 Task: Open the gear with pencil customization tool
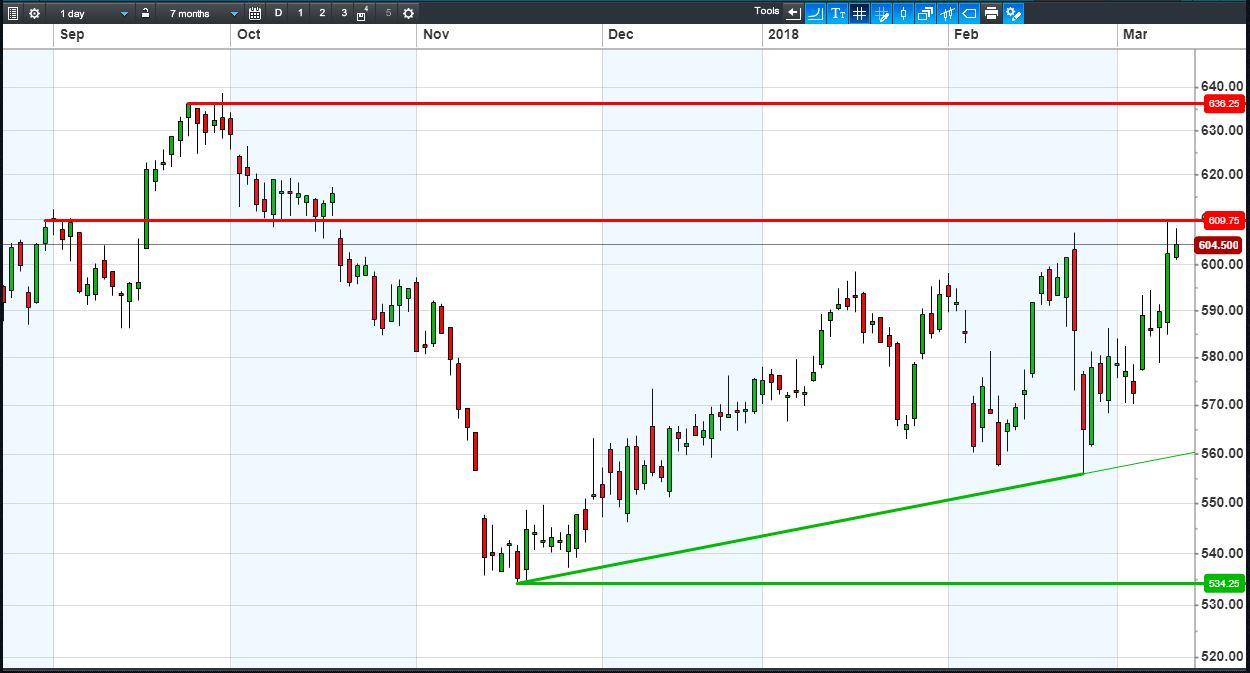[x=1013, y=13]
